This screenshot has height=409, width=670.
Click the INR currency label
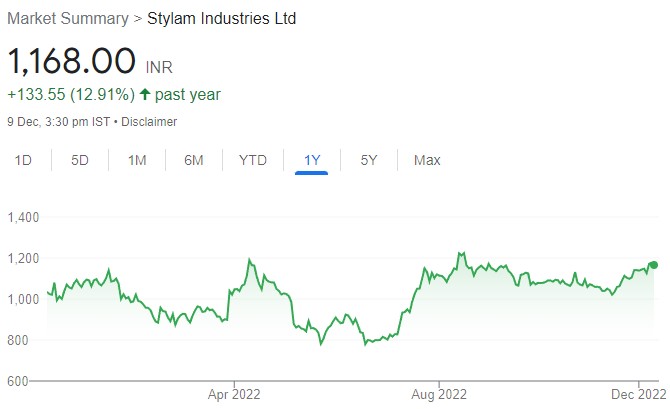pyautogui.click(x=161, y=67)
